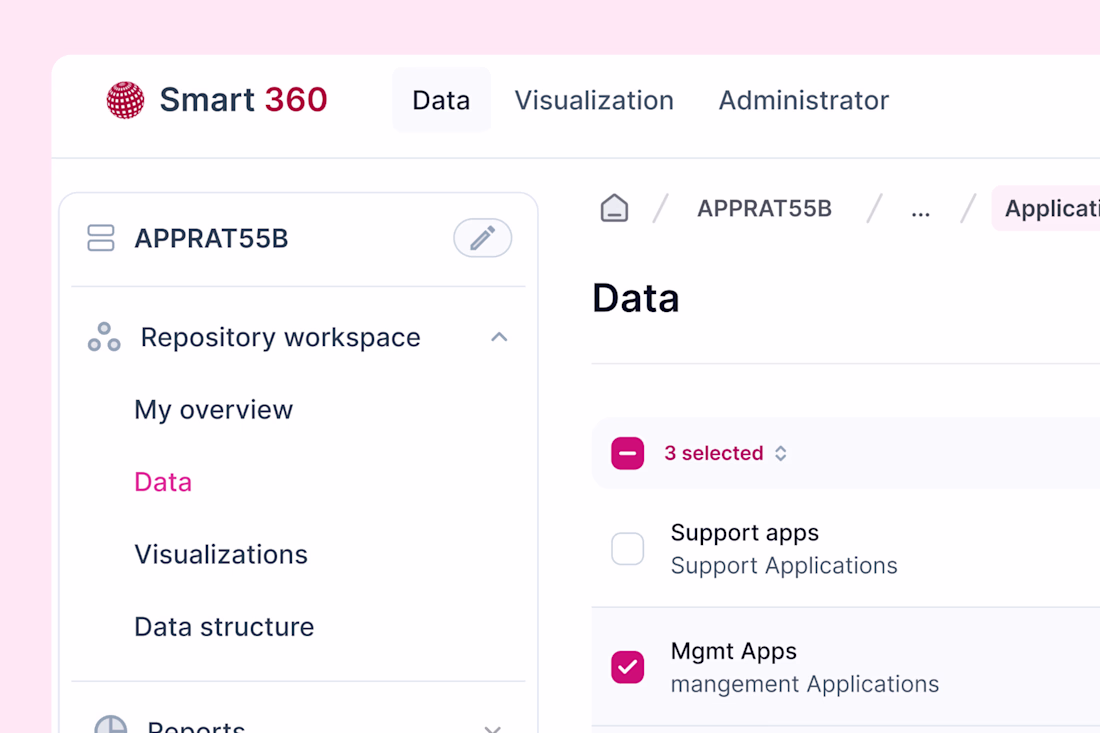Click the breadcrumb ellipsis to show hidden levels
Screen dimensions: 1100x733
pos(920,209)
